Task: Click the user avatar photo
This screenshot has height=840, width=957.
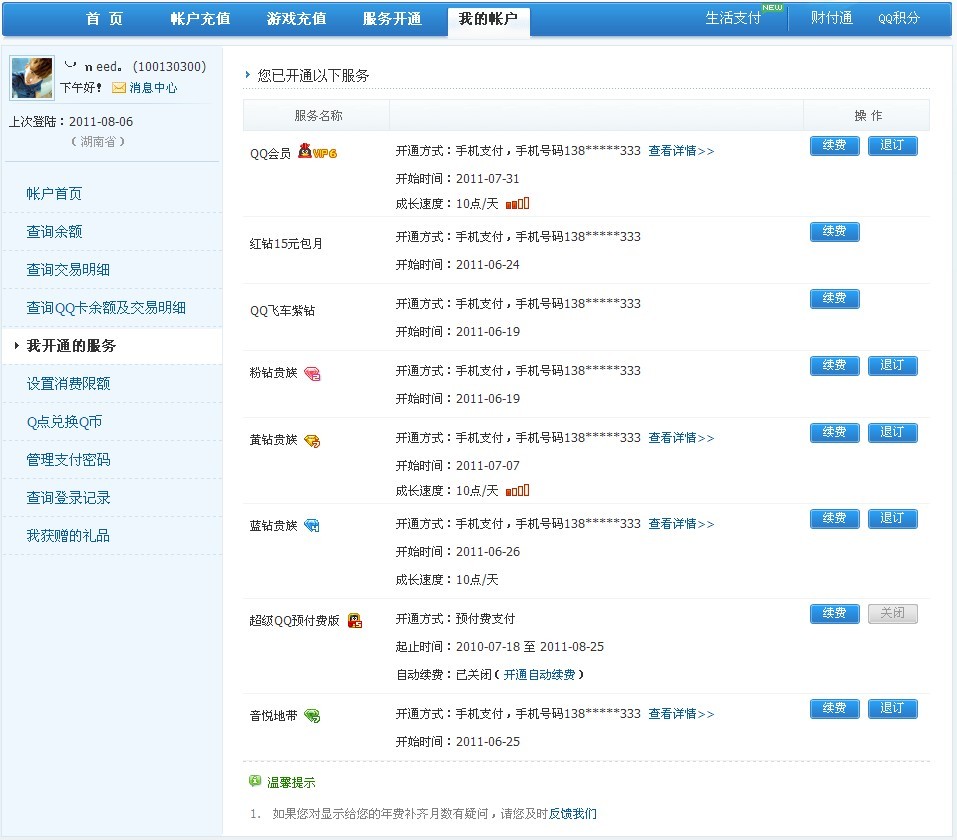Action: (32, 78)
